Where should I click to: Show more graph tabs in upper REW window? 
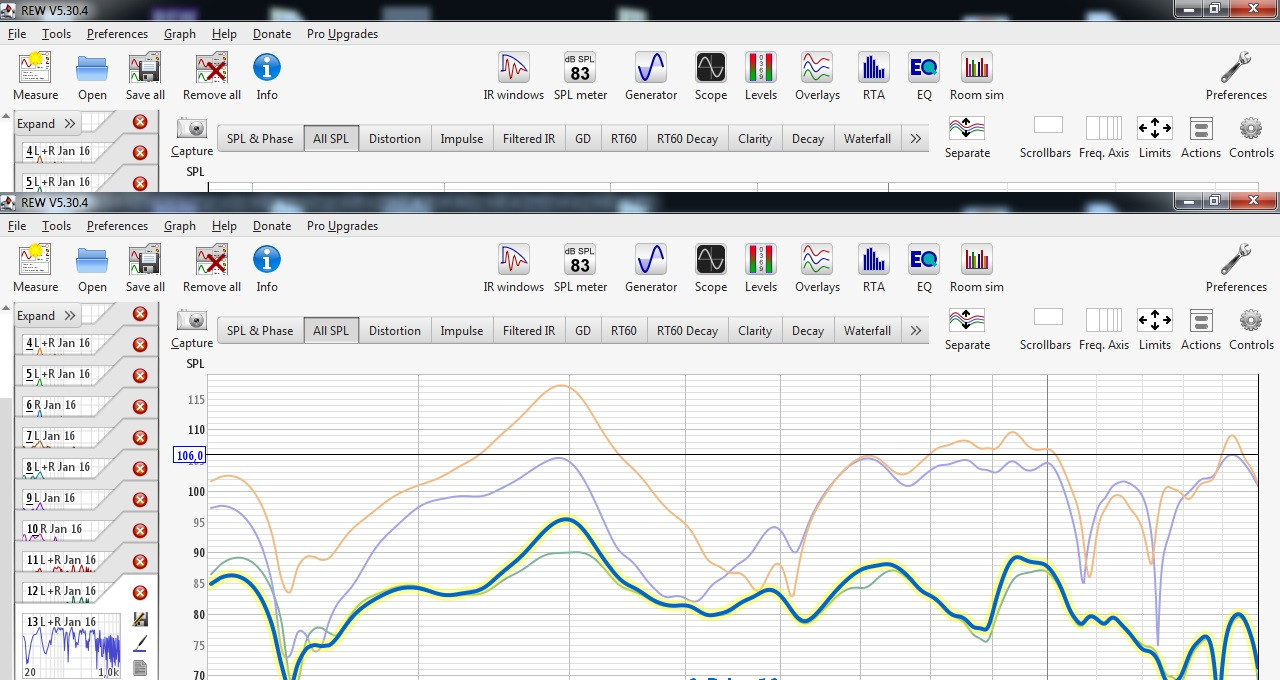click(915, 139)
